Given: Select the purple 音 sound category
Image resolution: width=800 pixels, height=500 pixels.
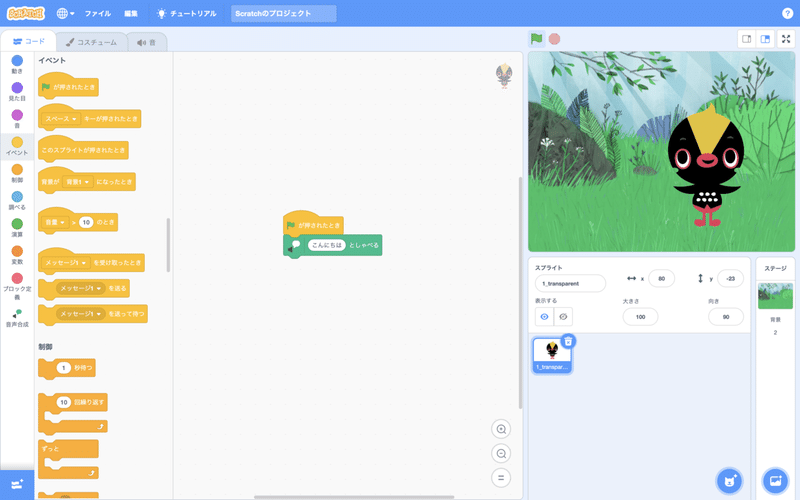Looking at the screenshot, I should pyautogui.click(x=17, y=118).
